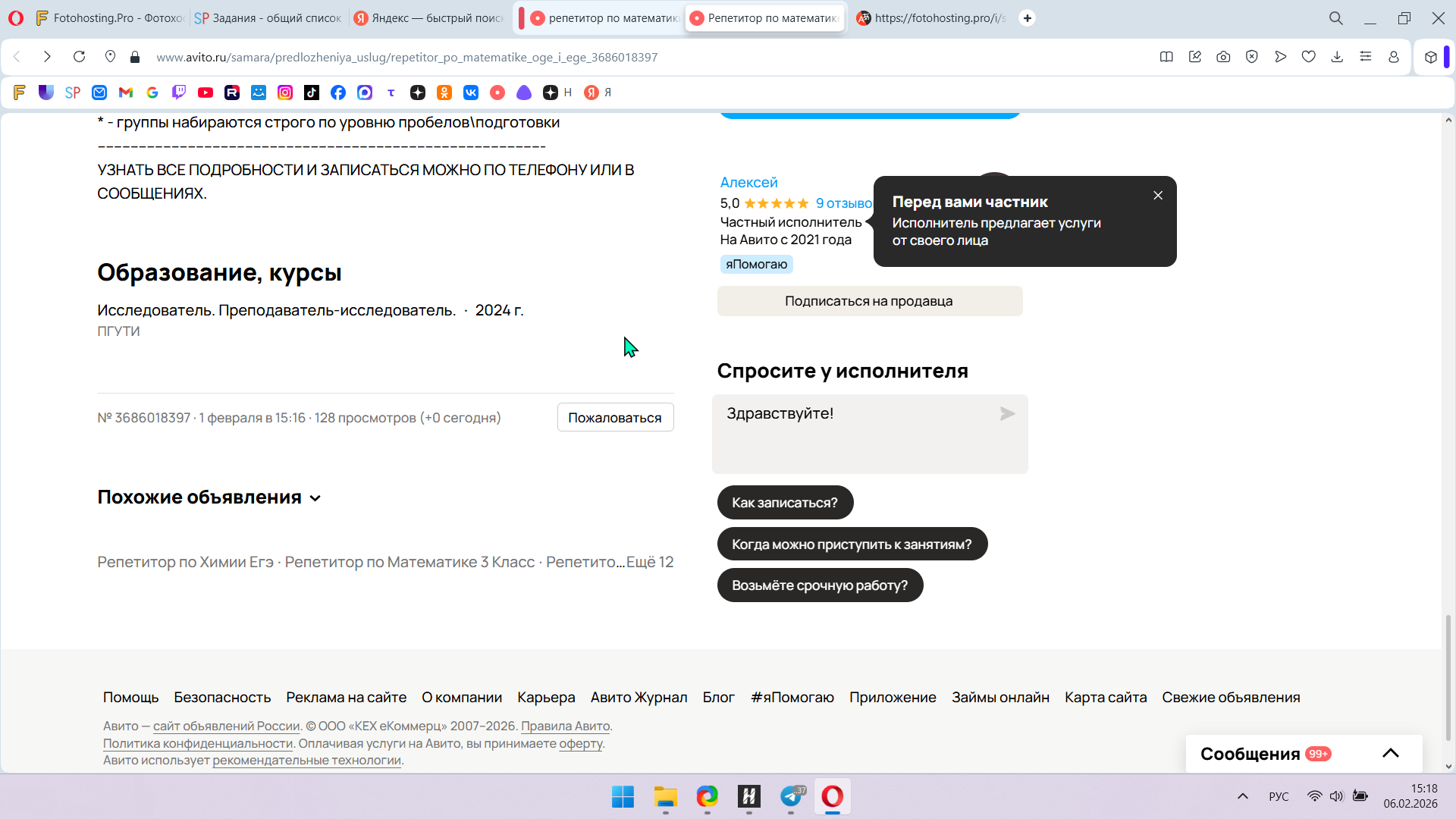
Task: Click the heart bookmark icon in toolbar
Action: point(1309,57)
